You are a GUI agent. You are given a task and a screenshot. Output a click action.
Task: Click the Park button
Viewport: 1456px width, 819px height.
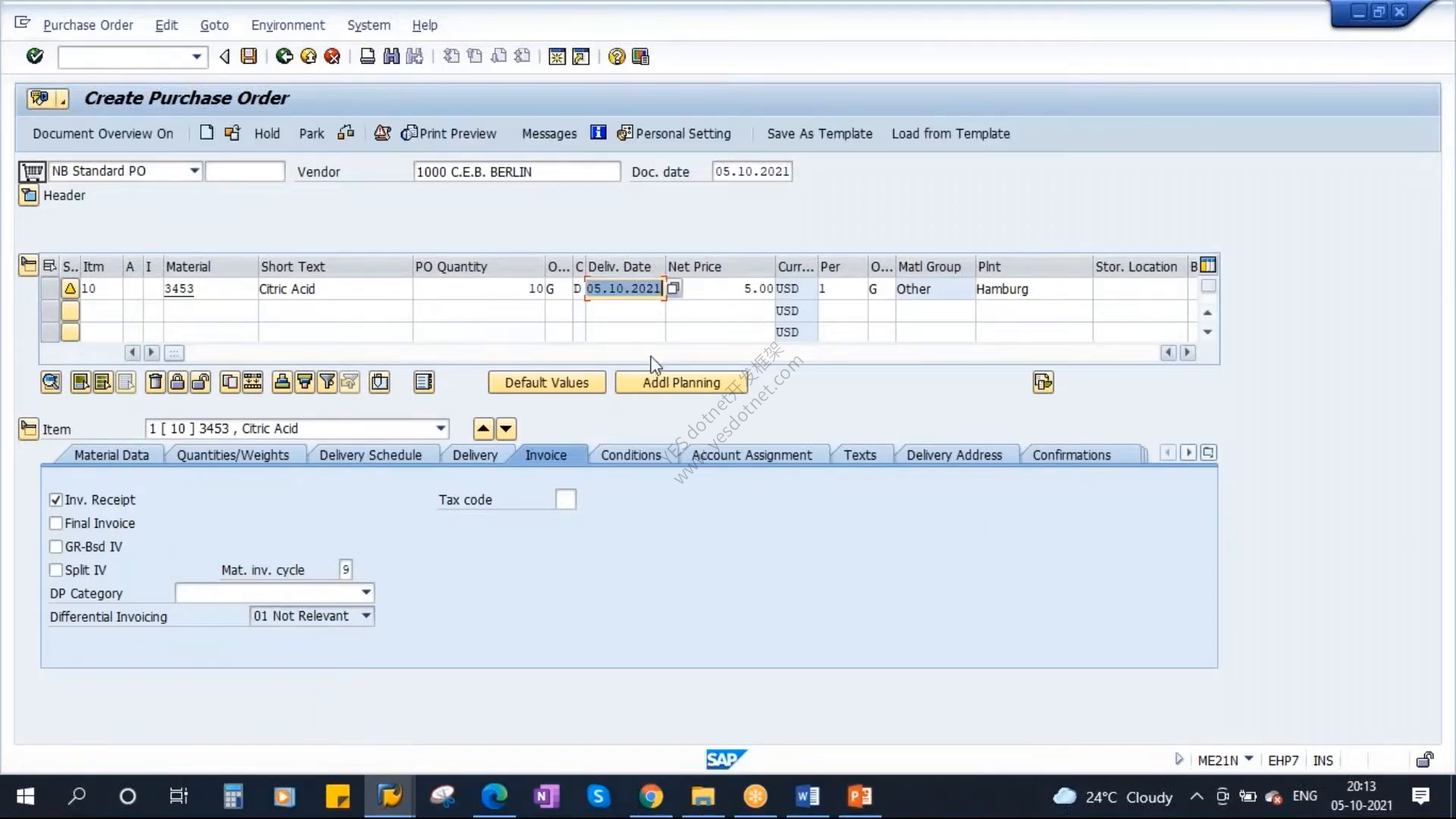click(x=311, y=133)
